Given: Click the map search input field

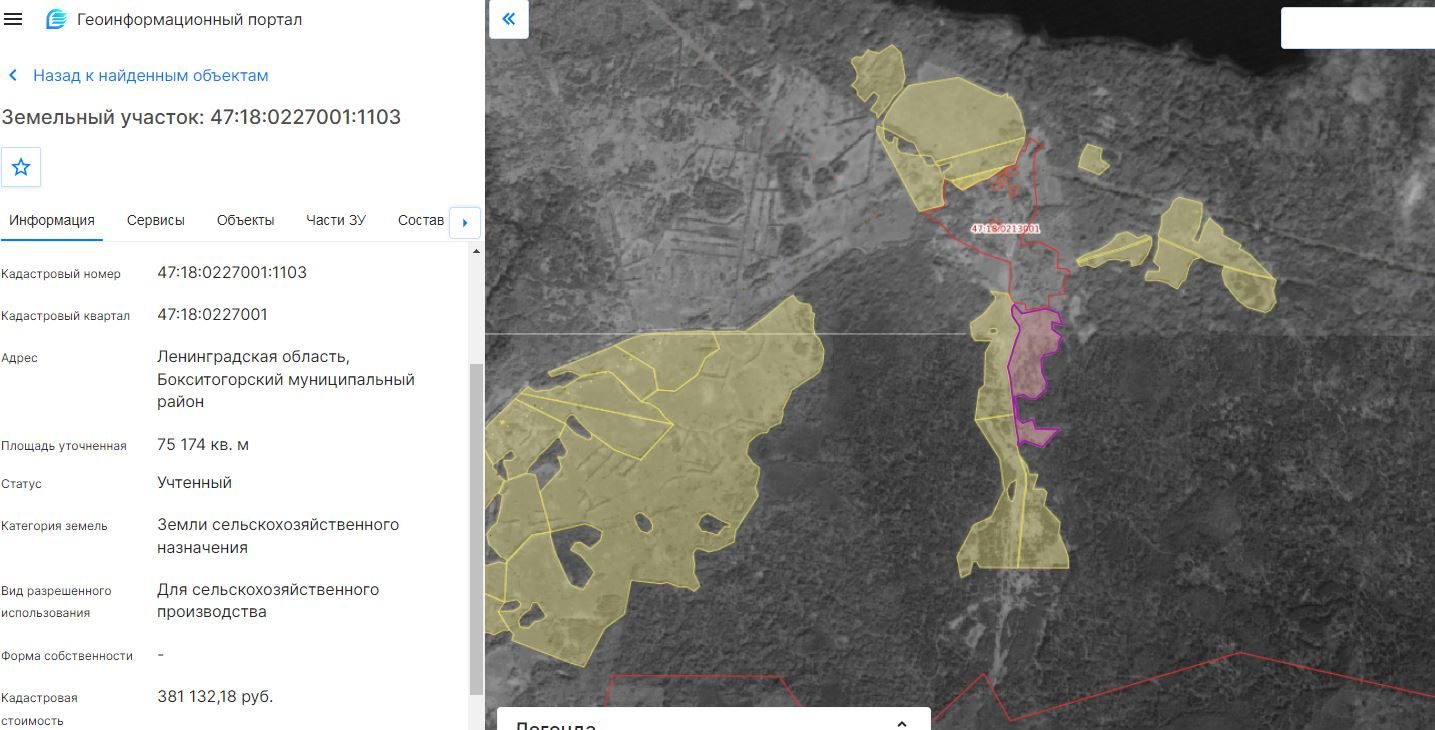Looking at the screenshot, I should click(1358, 28).
